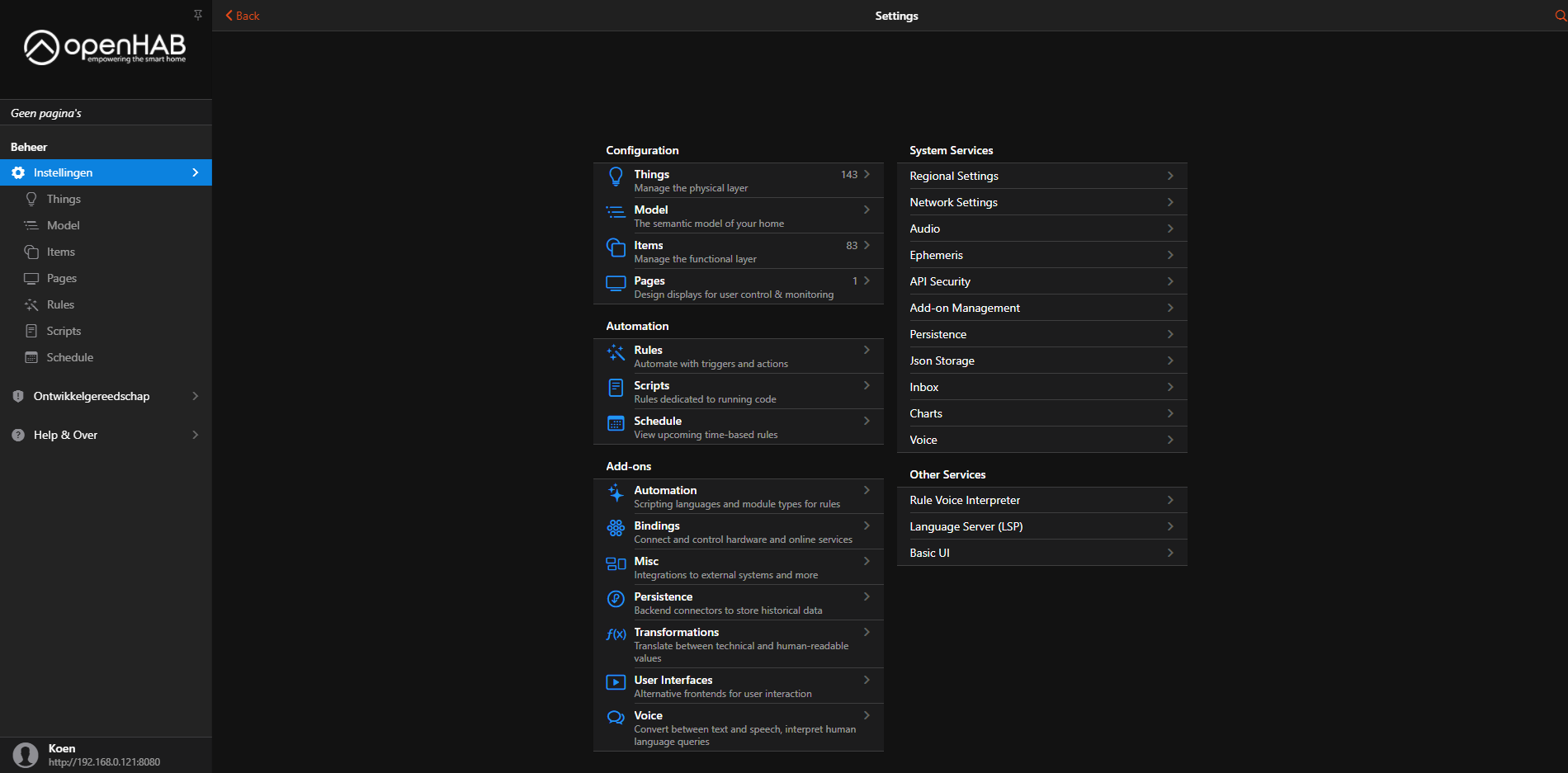
Task: Click the Things bulb icon in Configuration
Action: point(616,177)
